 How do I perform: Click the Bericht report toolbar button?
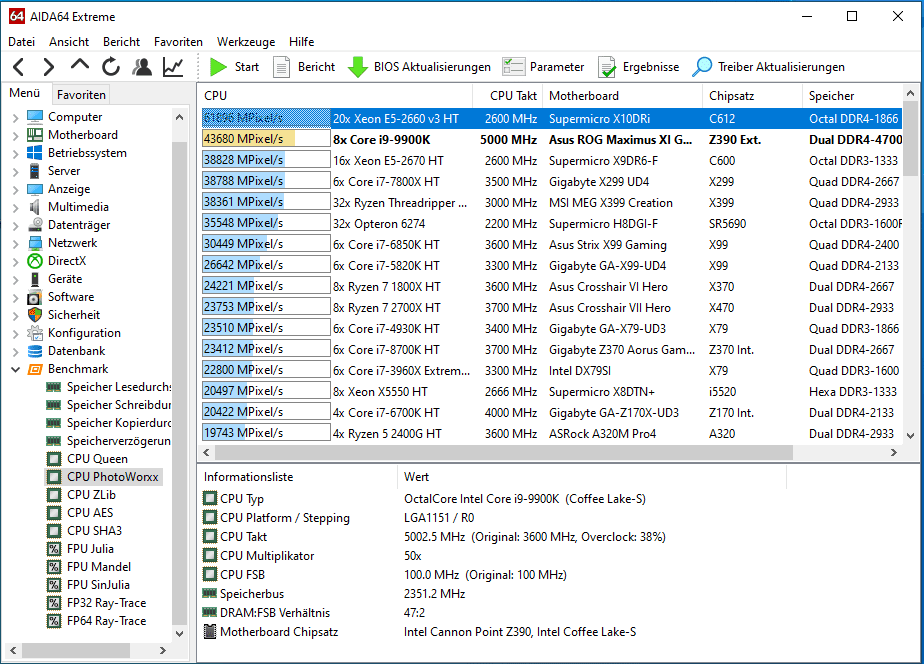point(304,67)
